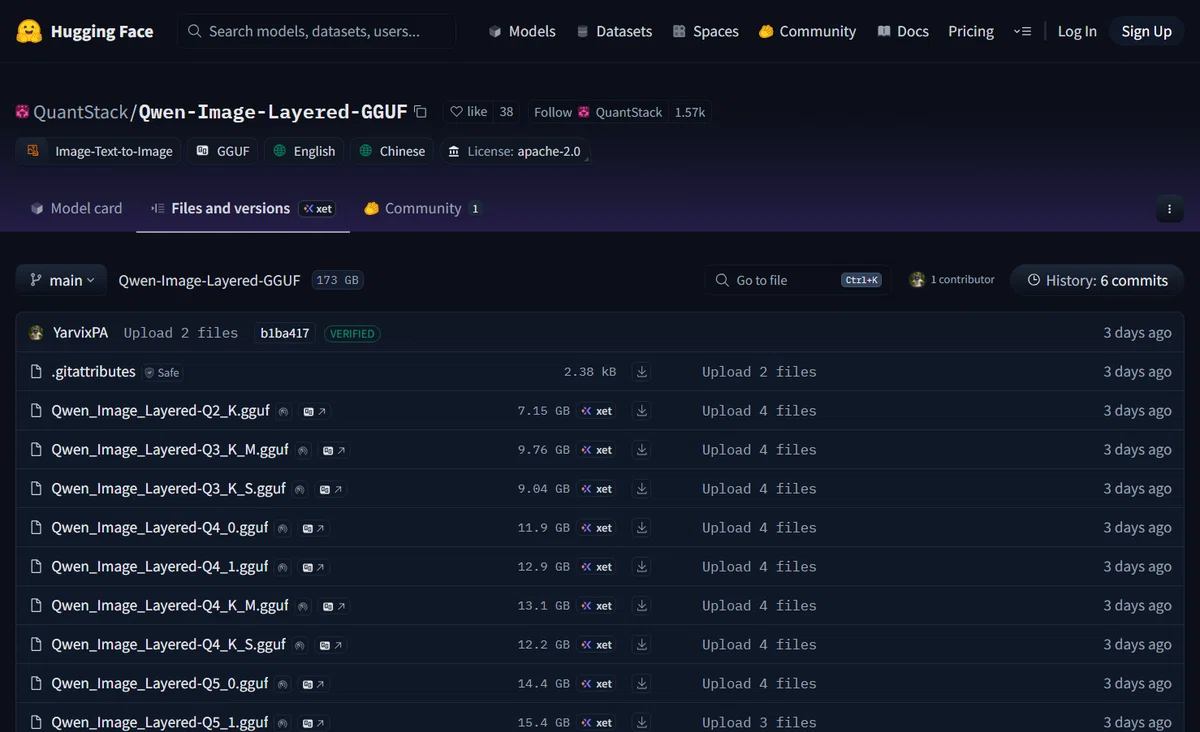This screenshot has width=1200, height=732.
Task: Click the Image-Text-to-Image tag
Action: [99, 151]
